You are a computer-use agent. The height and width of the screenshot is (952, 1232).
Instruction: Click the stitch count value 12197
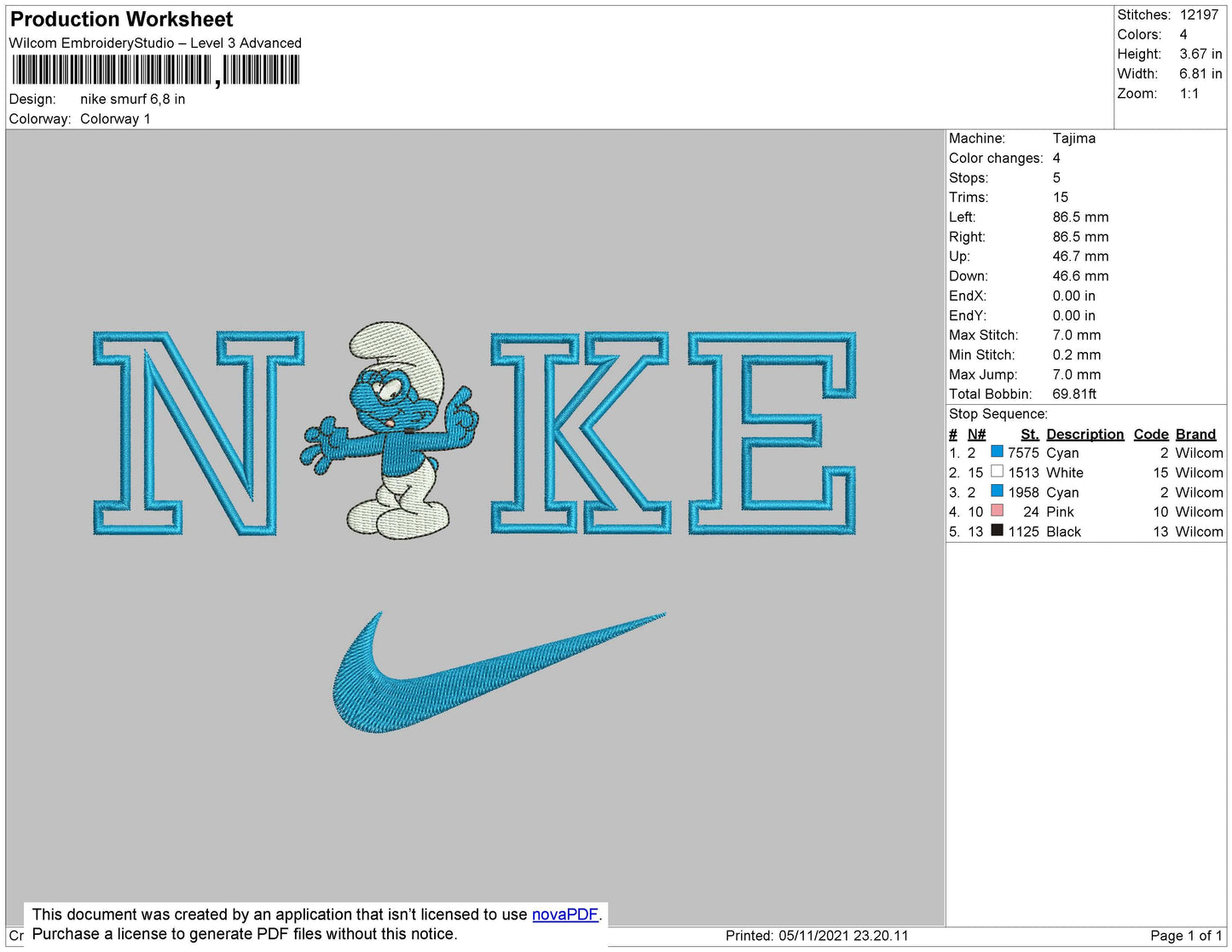(x=1199, y=15)
